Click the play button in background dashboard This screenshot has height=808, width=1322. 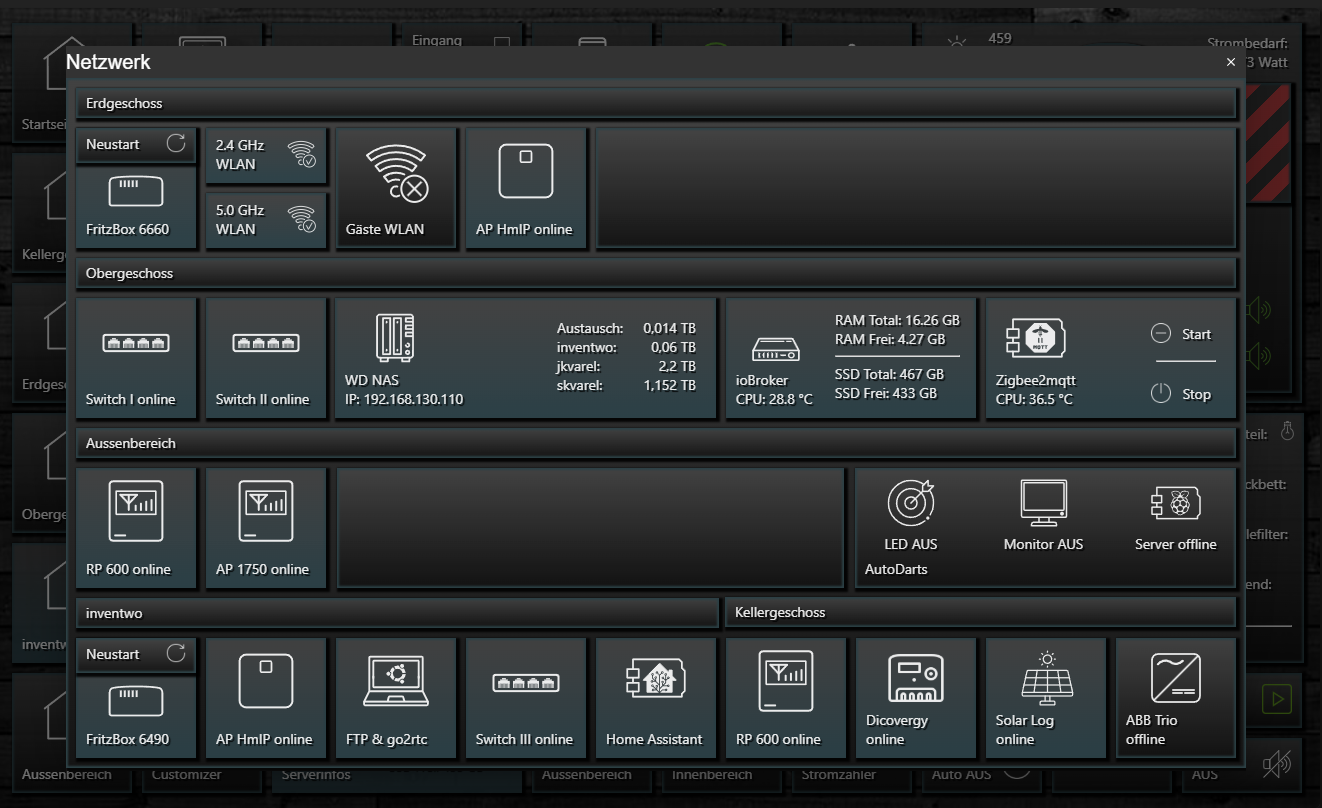coord(1276,699)
